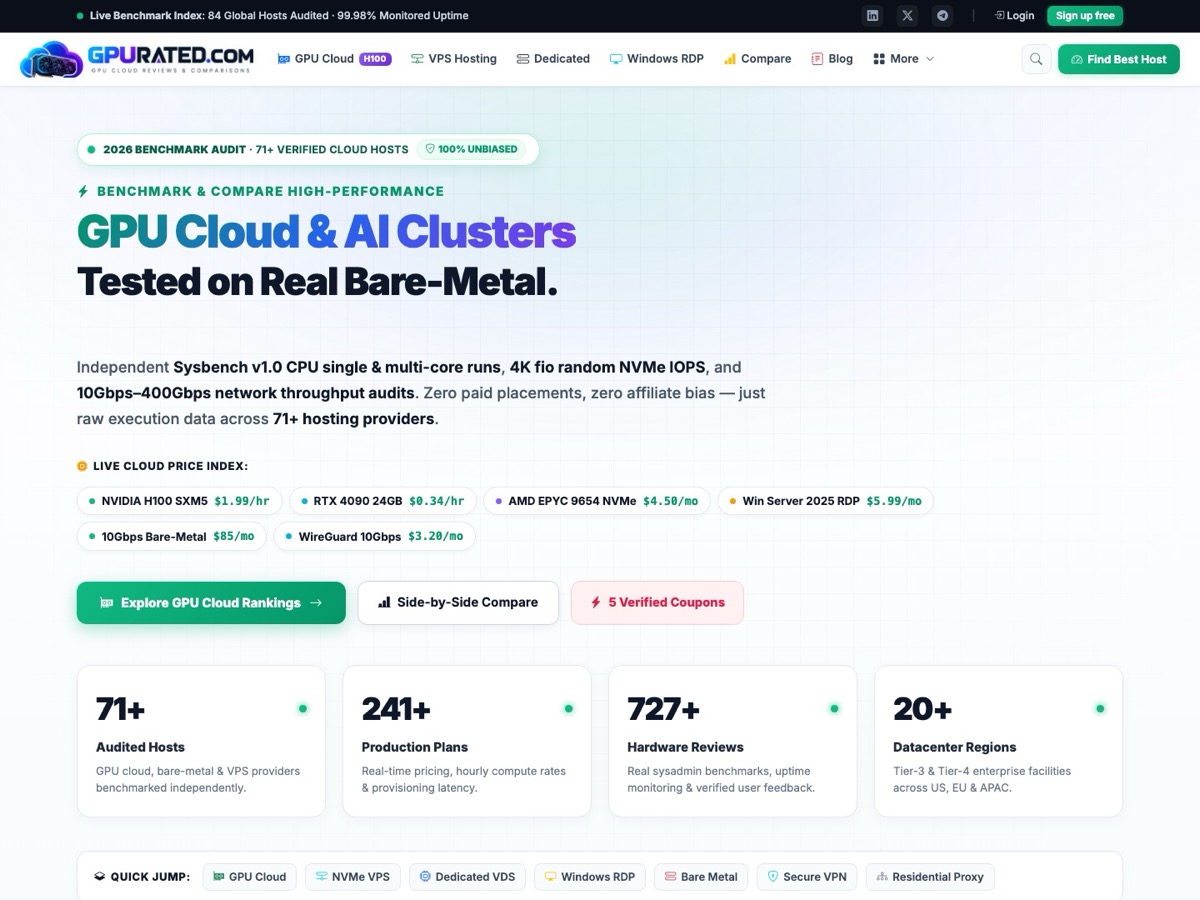
Task: Click the 2026 BENCHMARK AUDIT badge text
Action: point(174,149)
